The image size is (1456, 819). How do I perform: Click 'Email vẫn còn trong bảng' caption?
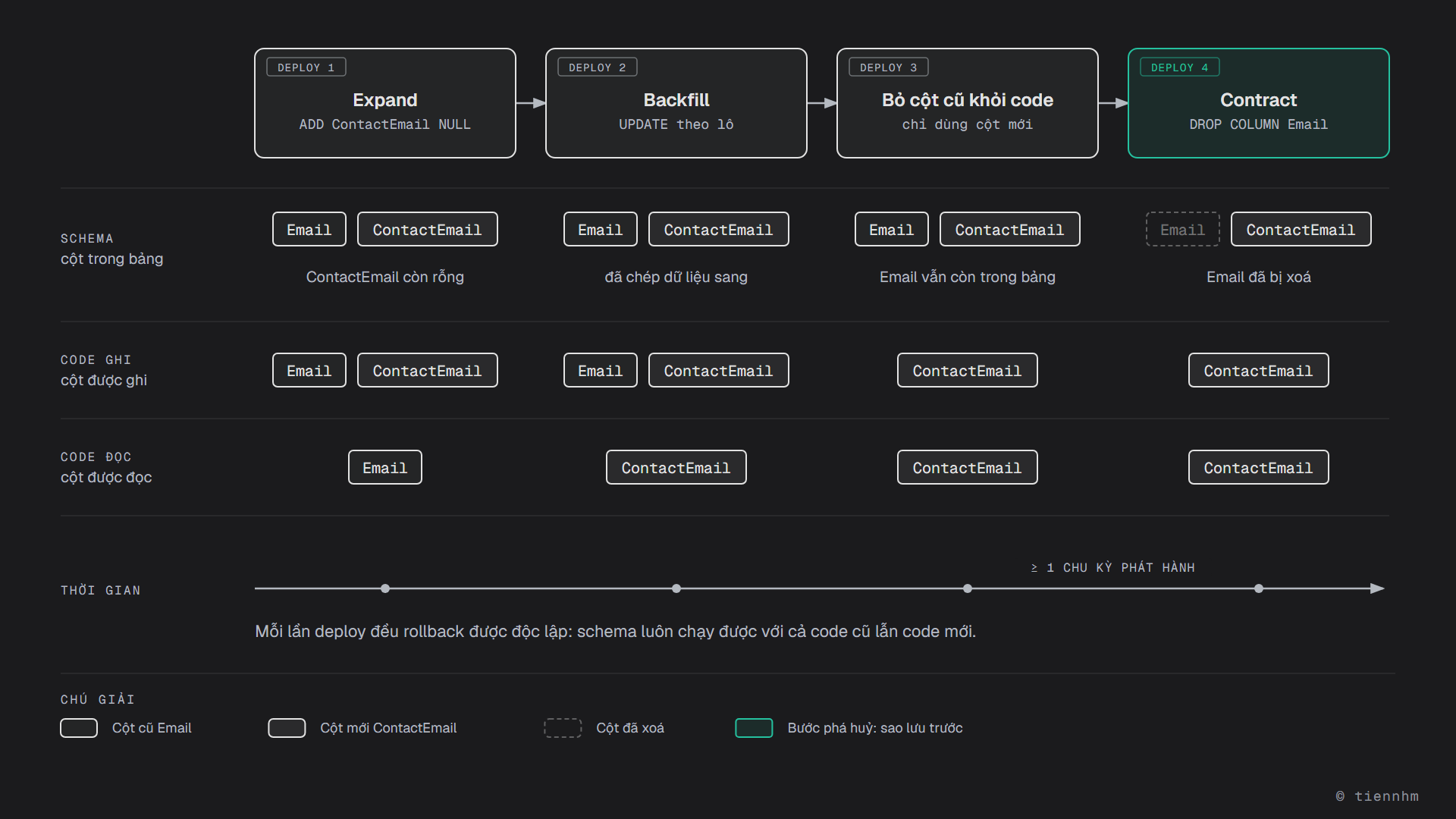[968, 277]
